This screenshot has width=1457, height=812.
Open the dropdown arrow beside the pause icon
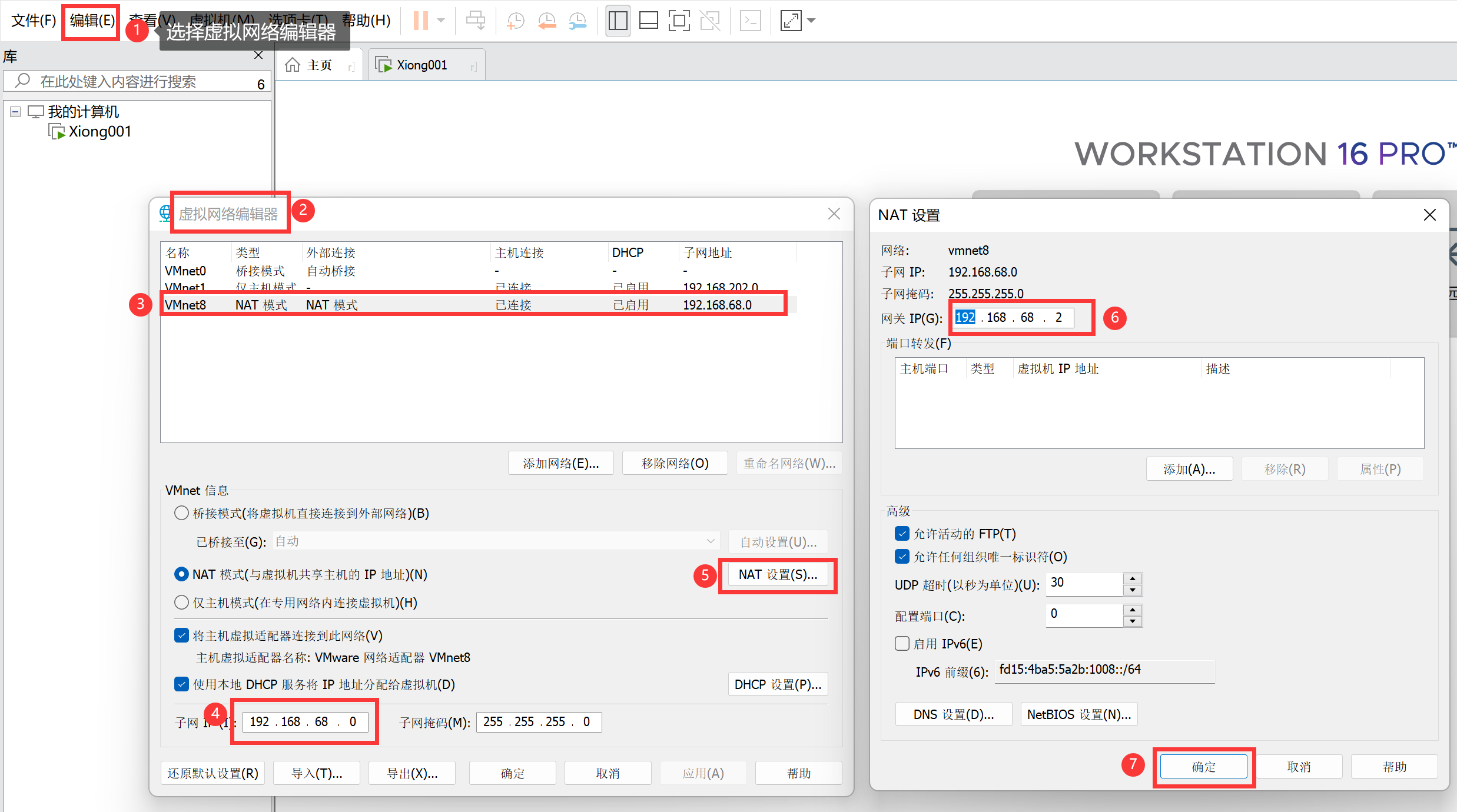[x=441, y=21]
